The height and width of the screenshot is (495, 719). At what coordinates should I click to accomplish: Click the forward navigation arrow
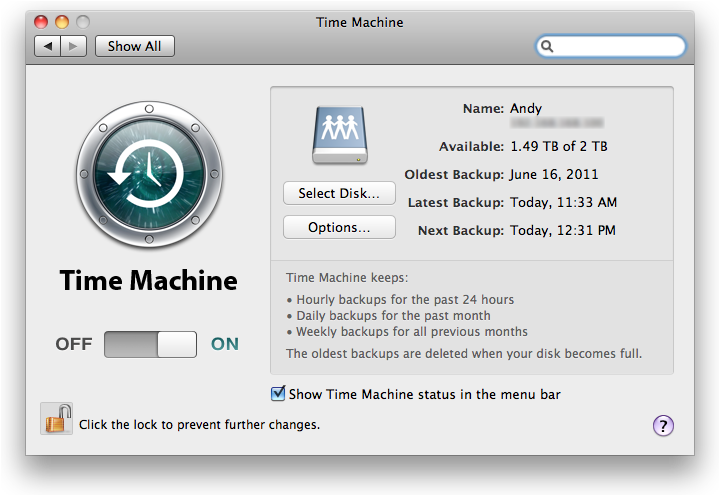(73, 46)
